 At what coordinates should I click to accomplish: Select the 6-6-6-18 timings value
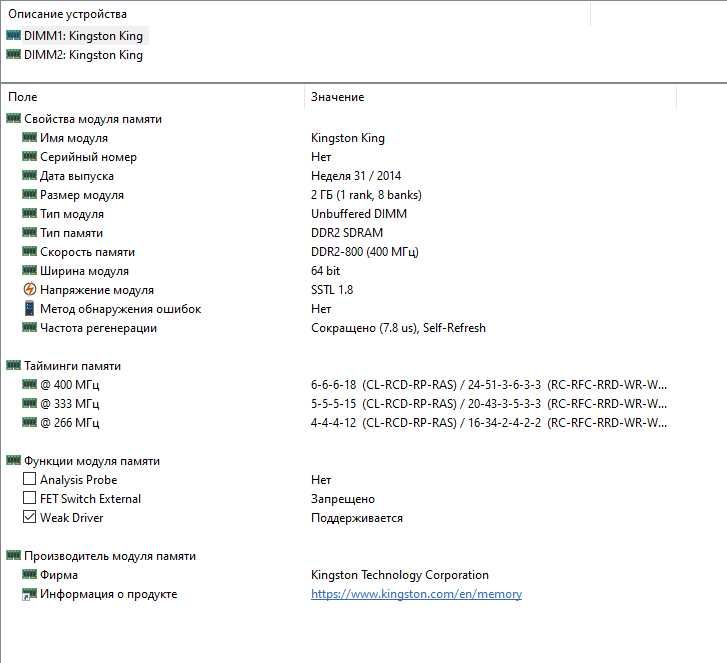click(x=489, y=385)
